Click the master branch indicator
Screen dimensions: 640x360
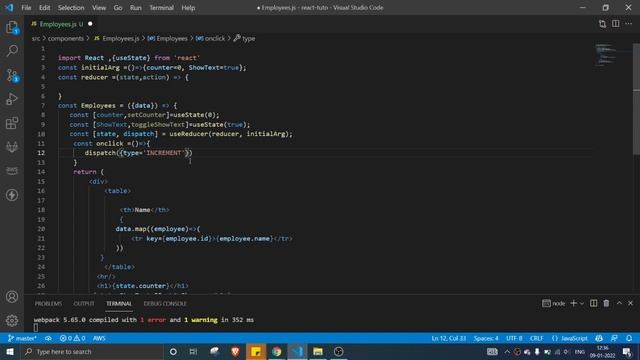point(22,338)
